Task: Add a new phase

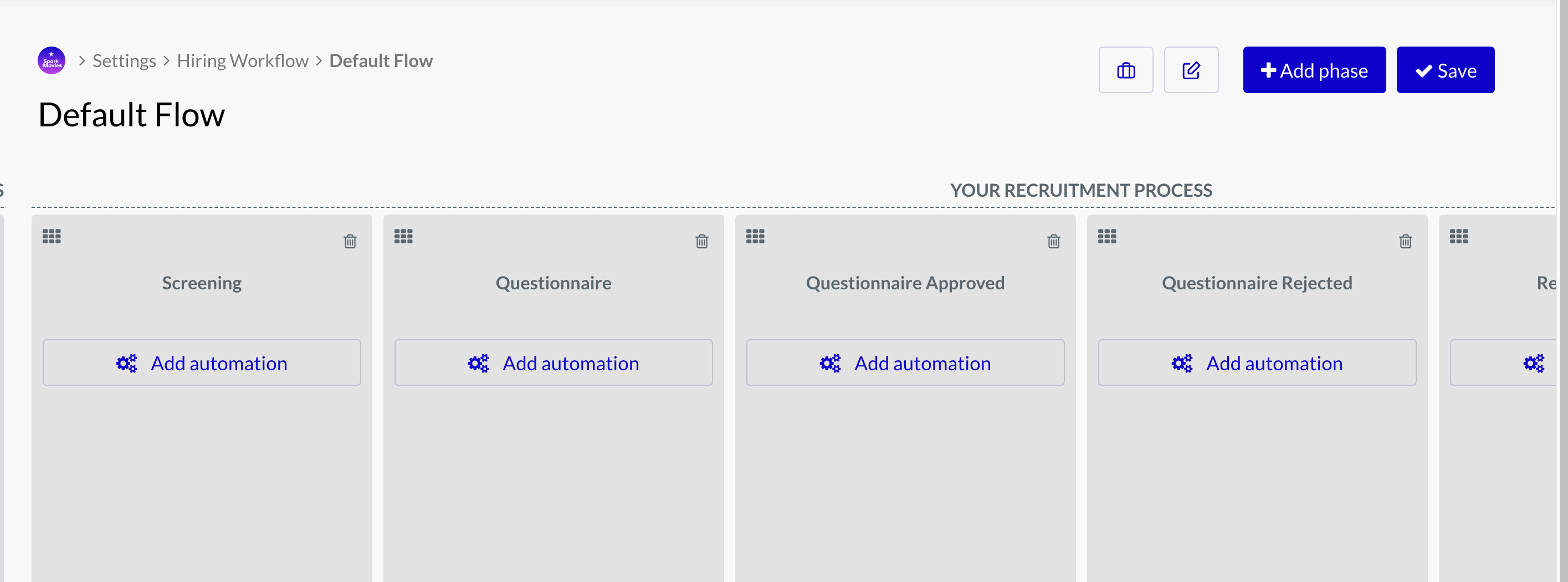Action: (x=1314, y=70)
